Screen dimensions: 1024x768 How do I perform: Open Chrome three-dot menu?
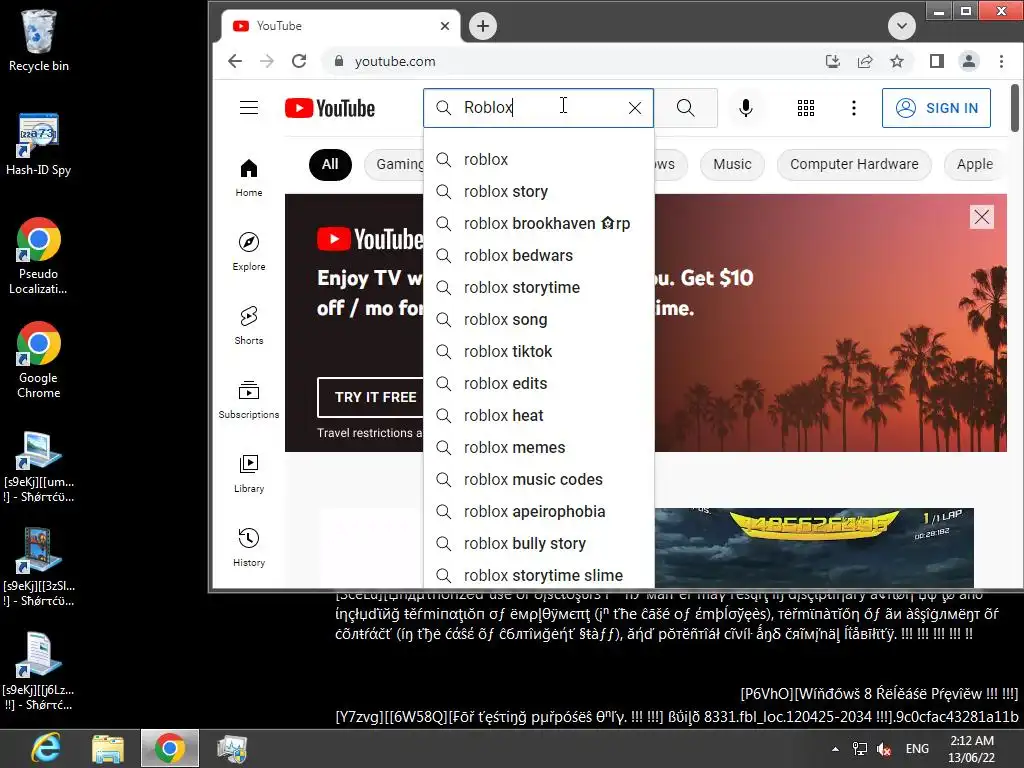coord(1001,61)
